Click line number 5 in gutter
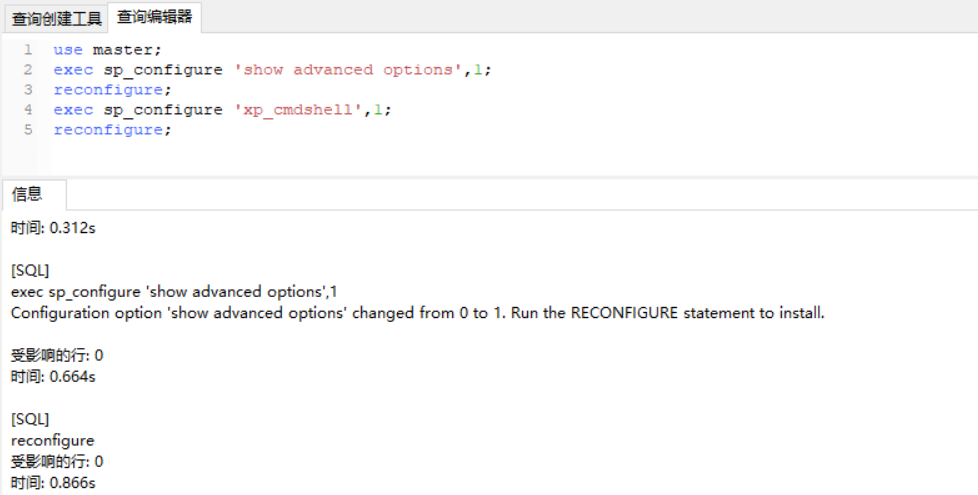 pyautogui.click(x=28, y=129)
